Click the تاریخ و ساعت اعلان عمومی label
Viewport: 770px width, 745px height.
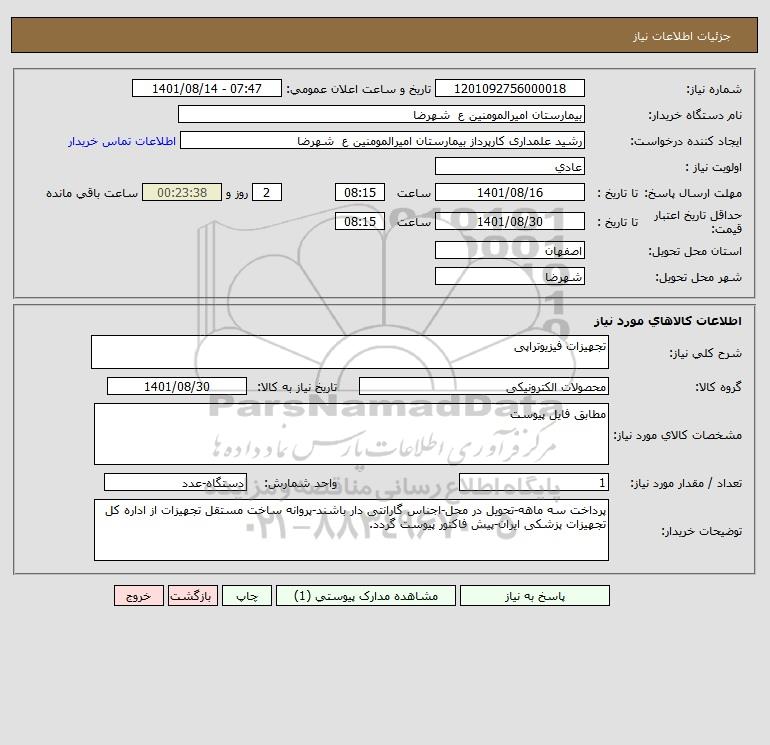point(359,89)
